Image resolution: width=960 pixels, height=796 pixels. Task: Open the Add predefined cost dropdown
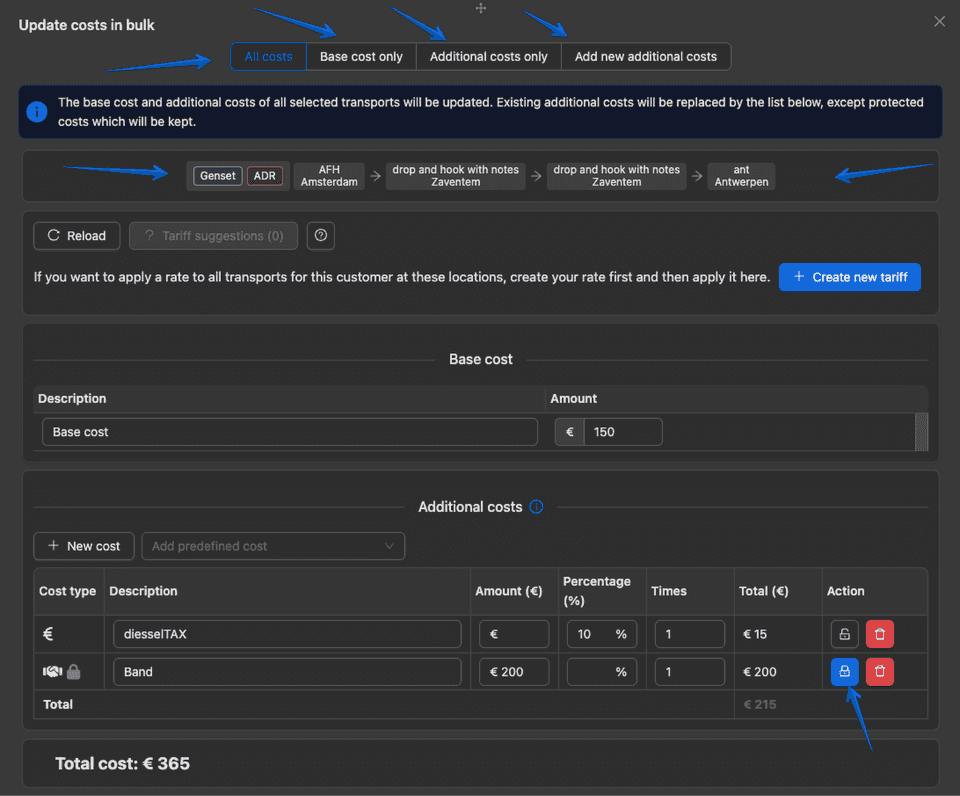pos(273,546)
